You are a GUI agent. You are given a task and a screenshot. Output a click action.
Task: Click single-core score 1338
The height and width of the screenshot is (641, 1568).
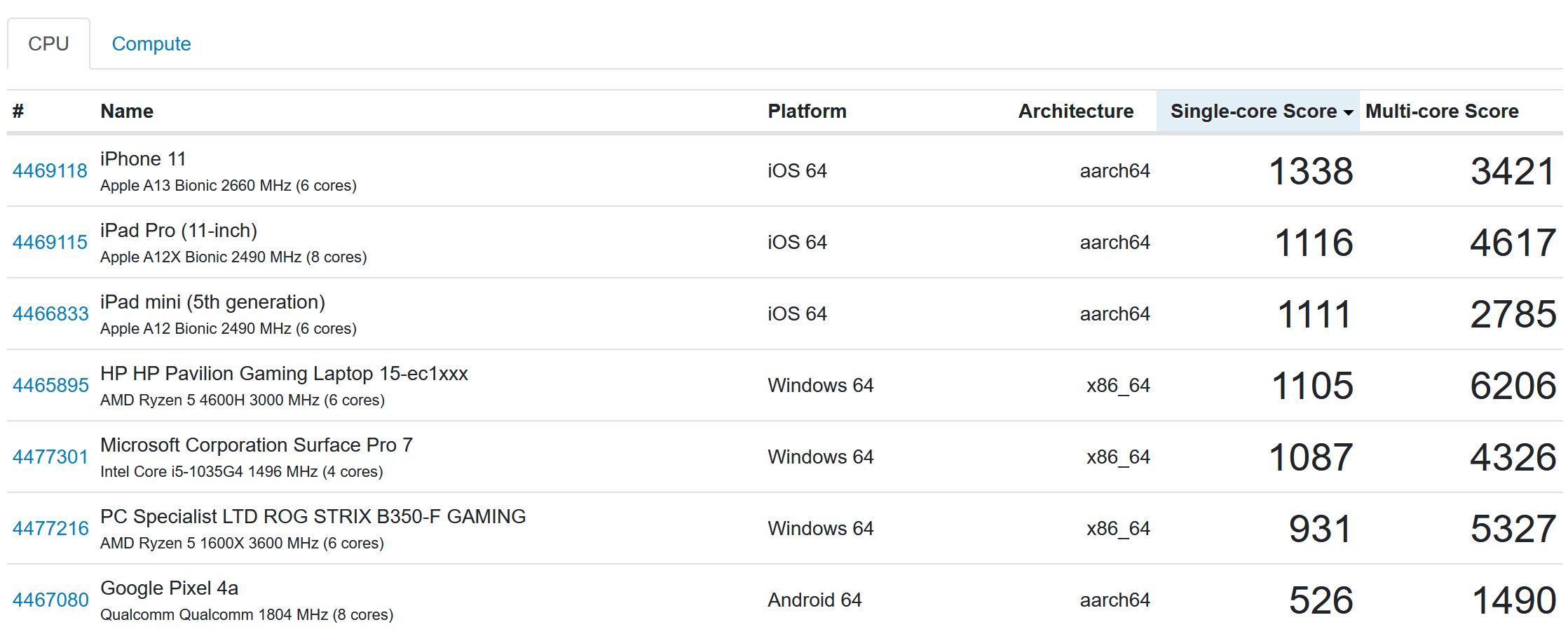(1311, 171)
